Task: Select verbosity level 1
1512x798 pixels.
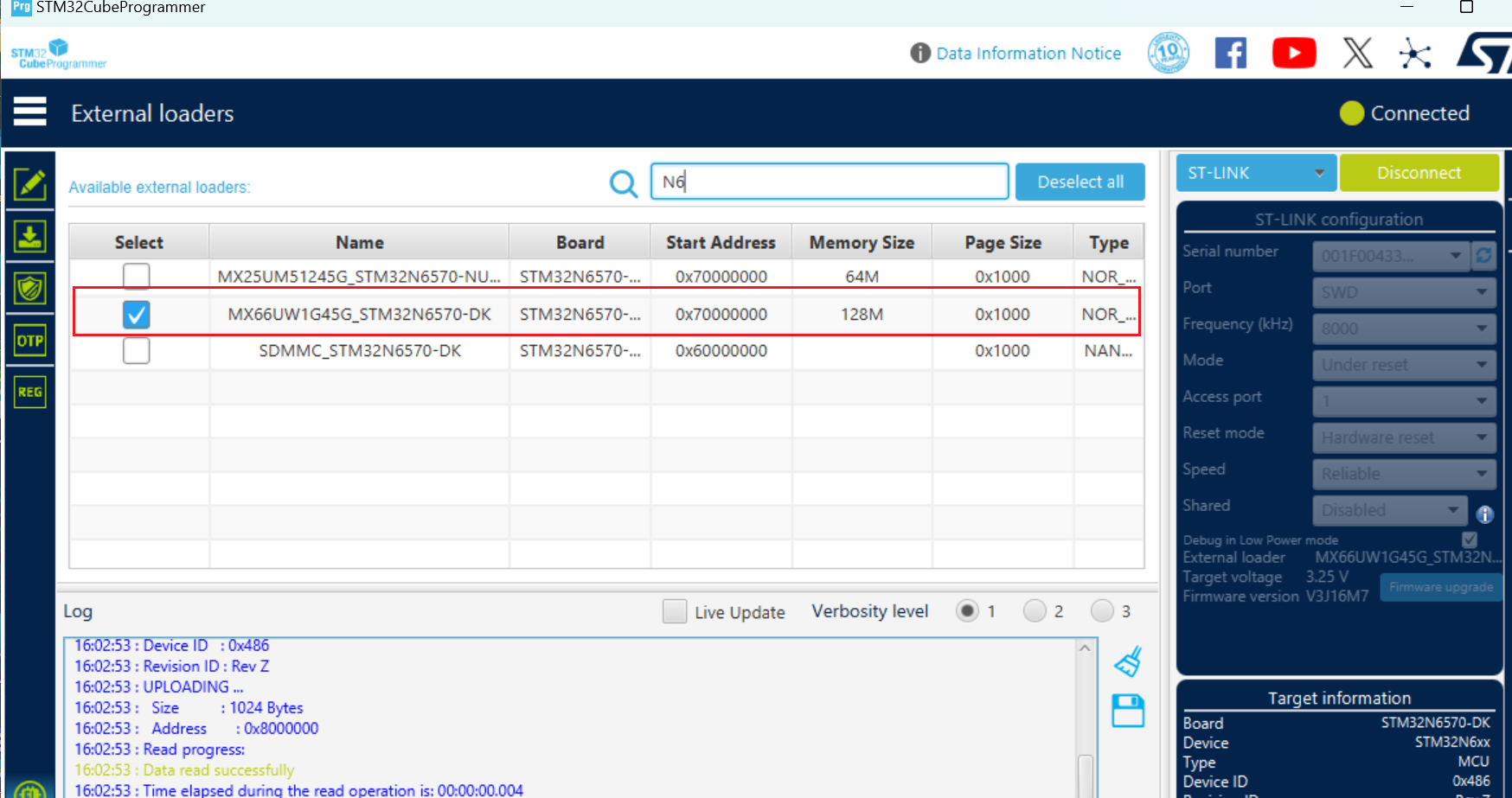Action: [967, 611]
